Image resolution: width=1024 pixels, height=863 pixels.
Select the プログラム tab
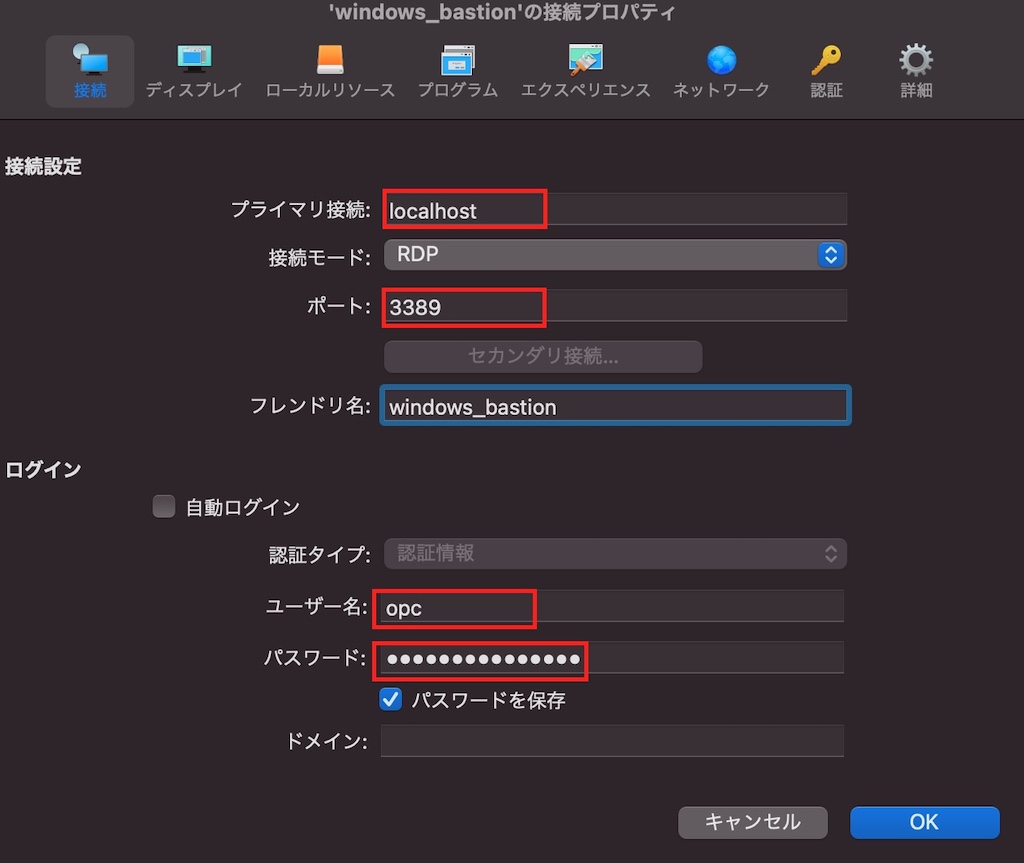pyautogui.click(x=458, y=71)
